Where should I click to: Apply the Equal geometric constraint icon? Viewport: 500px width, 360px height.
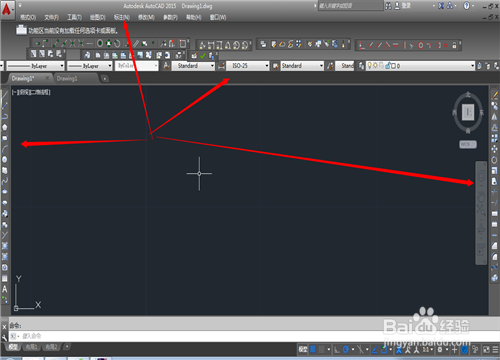pos(445,45)
